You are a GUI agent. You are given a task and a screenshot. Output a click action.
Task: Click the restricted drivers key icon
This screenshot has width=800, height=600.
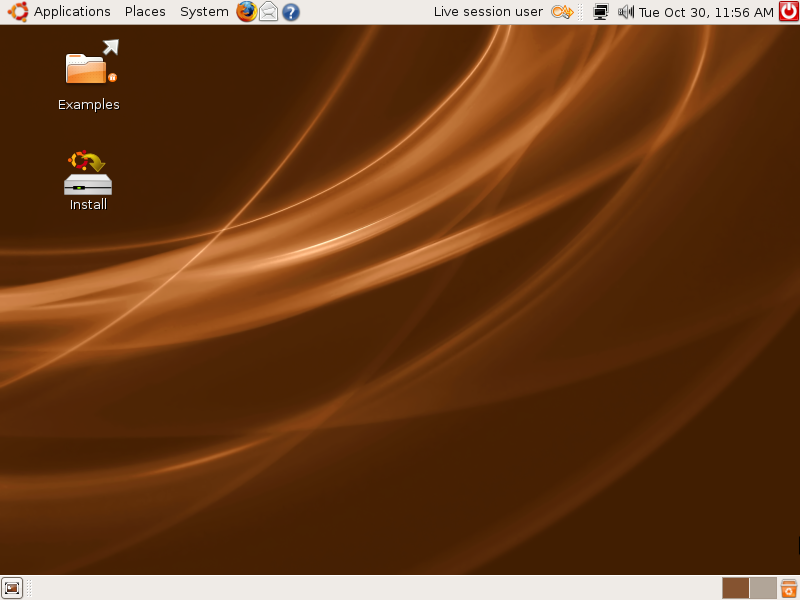(562, 12)
